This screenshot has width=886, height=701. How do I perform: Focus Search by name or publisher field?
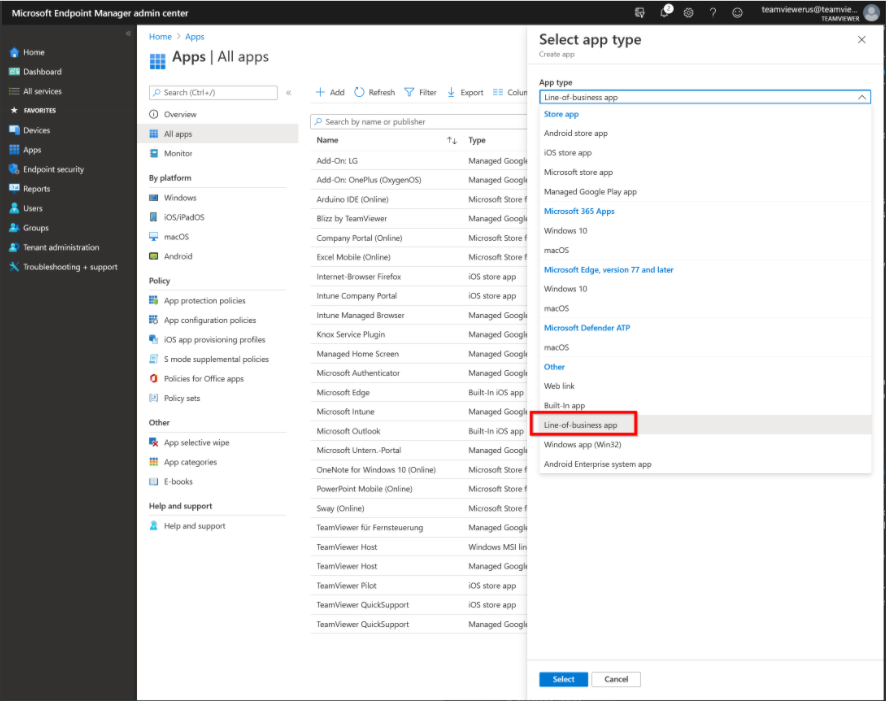pos(419,121)
